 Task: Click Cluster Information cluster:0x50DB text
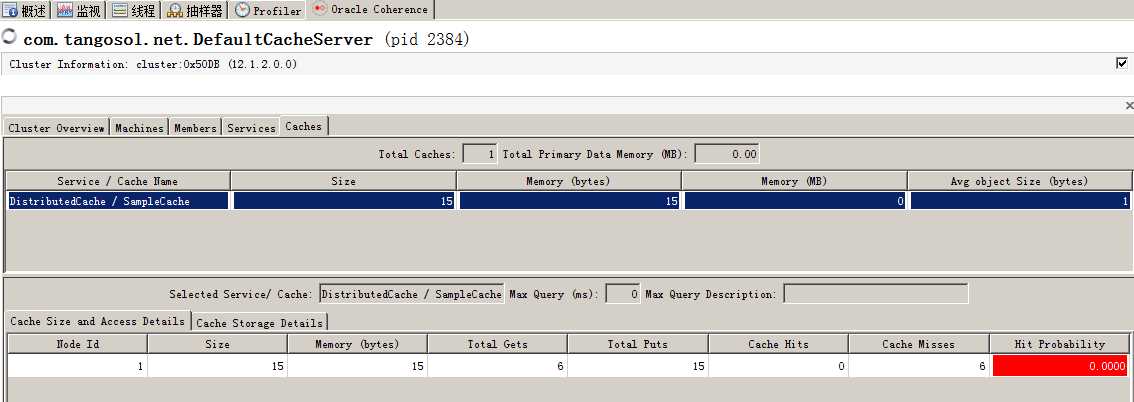[x=153, y=64]
